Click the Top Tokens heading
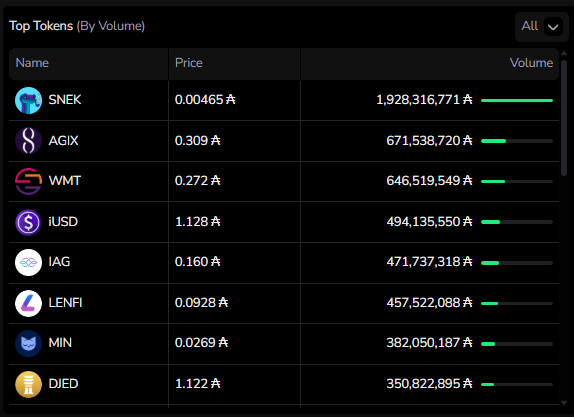The image size is (574, 417). click(41, 26)
